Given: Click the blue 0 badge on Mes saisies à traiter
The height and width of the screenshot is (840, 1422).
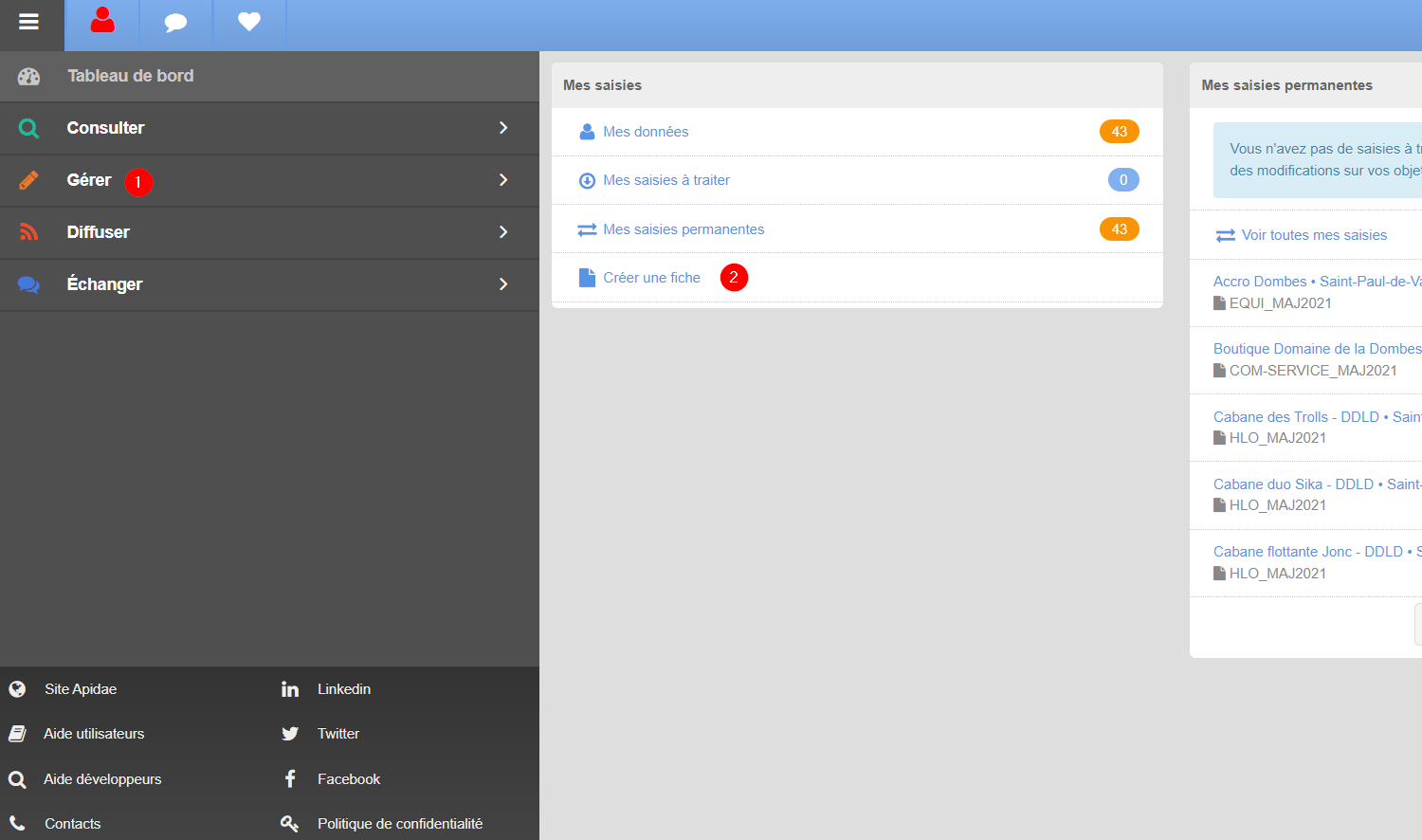Looking at the screenshot, I should pyautogui.click(x=1123, y=180).
